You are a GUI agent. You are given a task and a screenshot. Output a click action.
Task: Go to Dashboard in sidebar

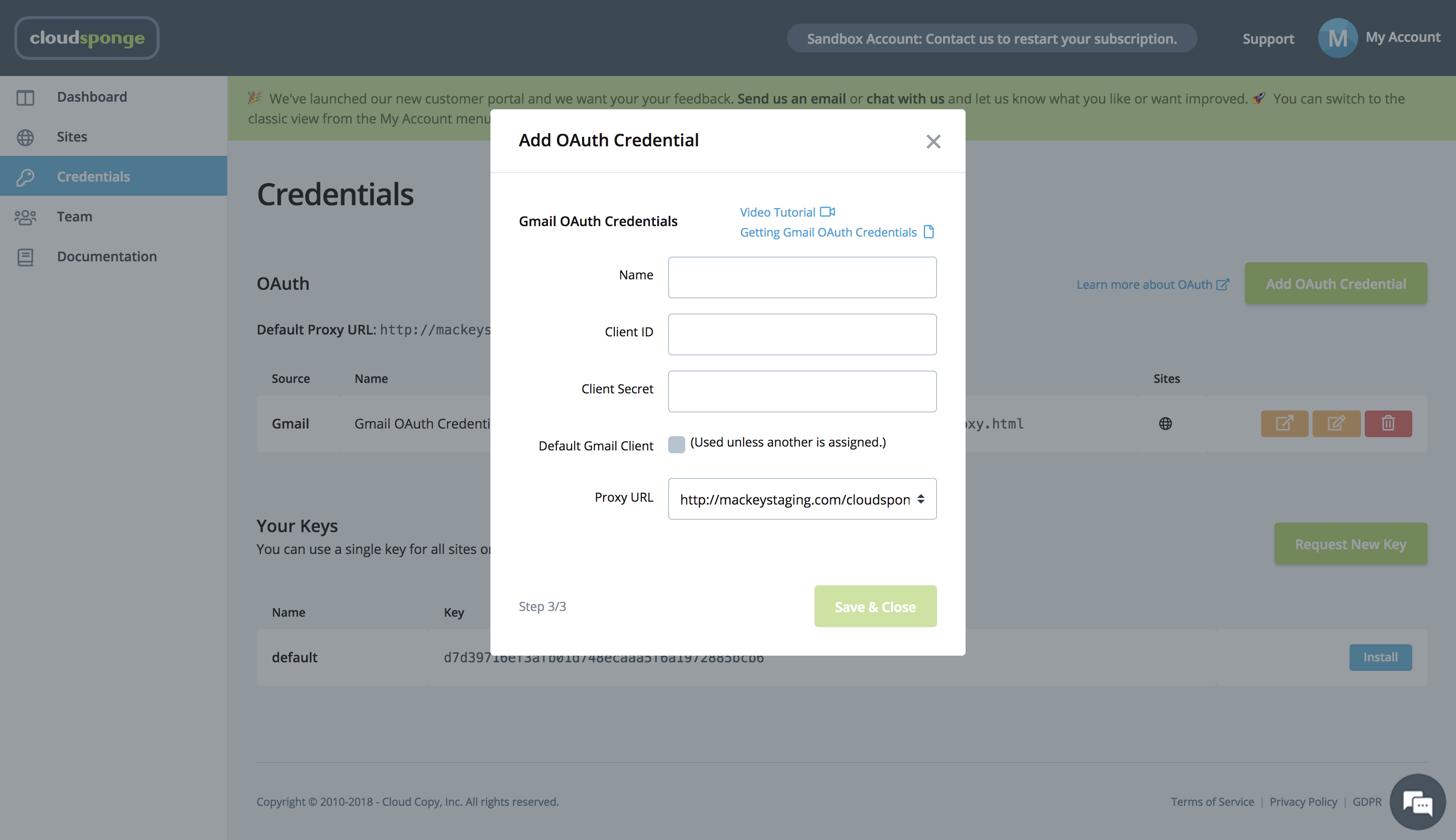92,97
